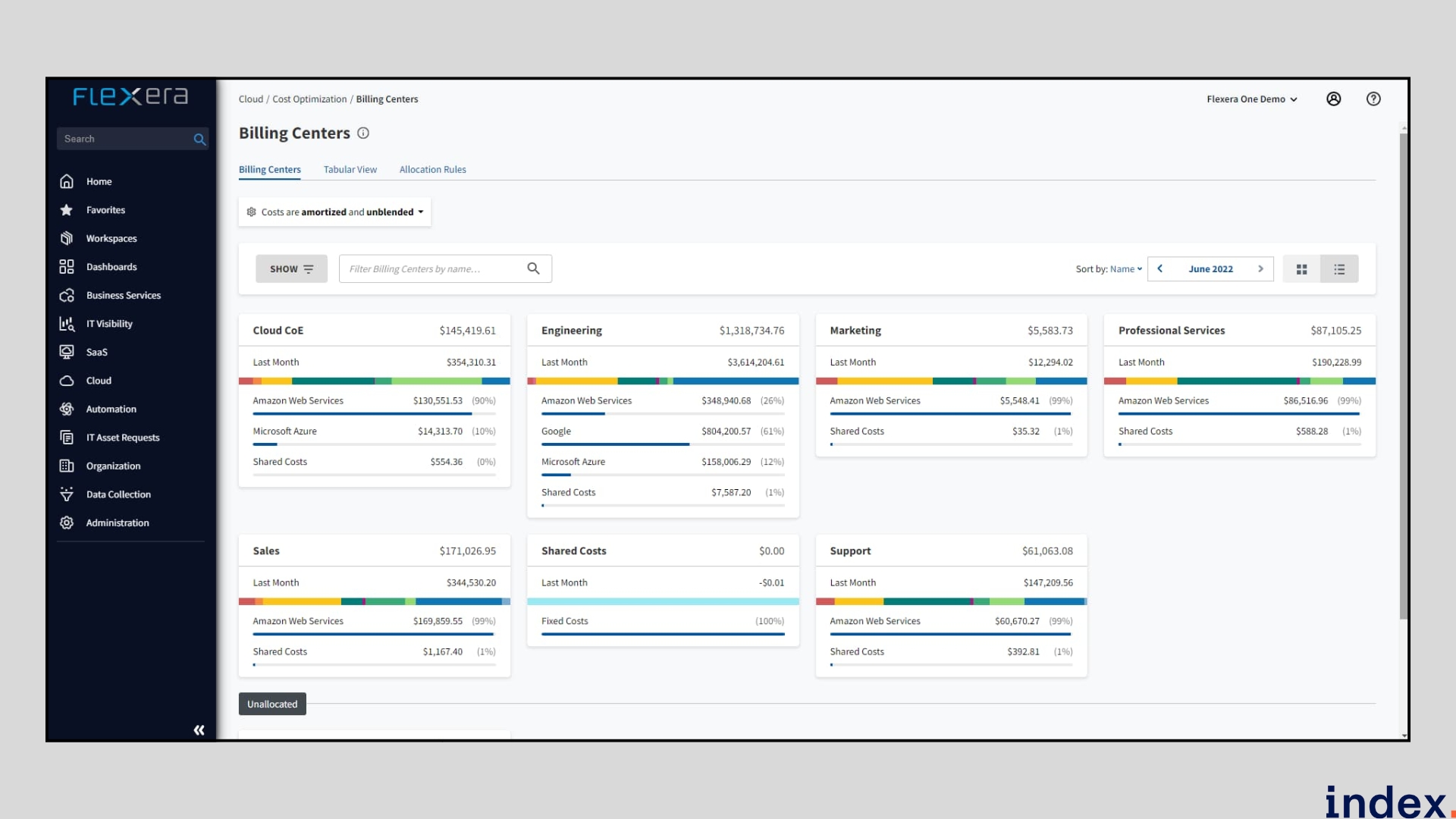Viewport: 1456px width, 819px height.
Task: Open the Allocation Rules tab
Action: click(432, 170)
